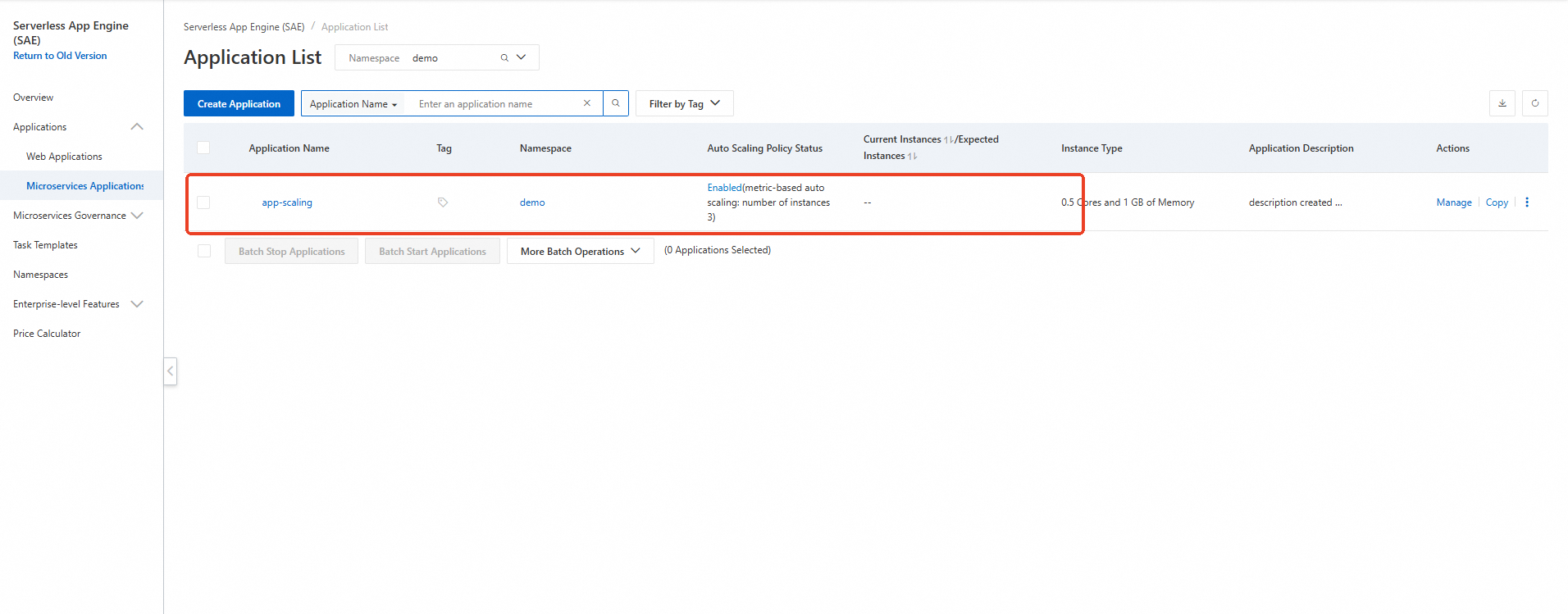Open More Batch Operations dropdown
This screenshot has height=614, width=1568.
pyautogui.click(x=581, y=251)
